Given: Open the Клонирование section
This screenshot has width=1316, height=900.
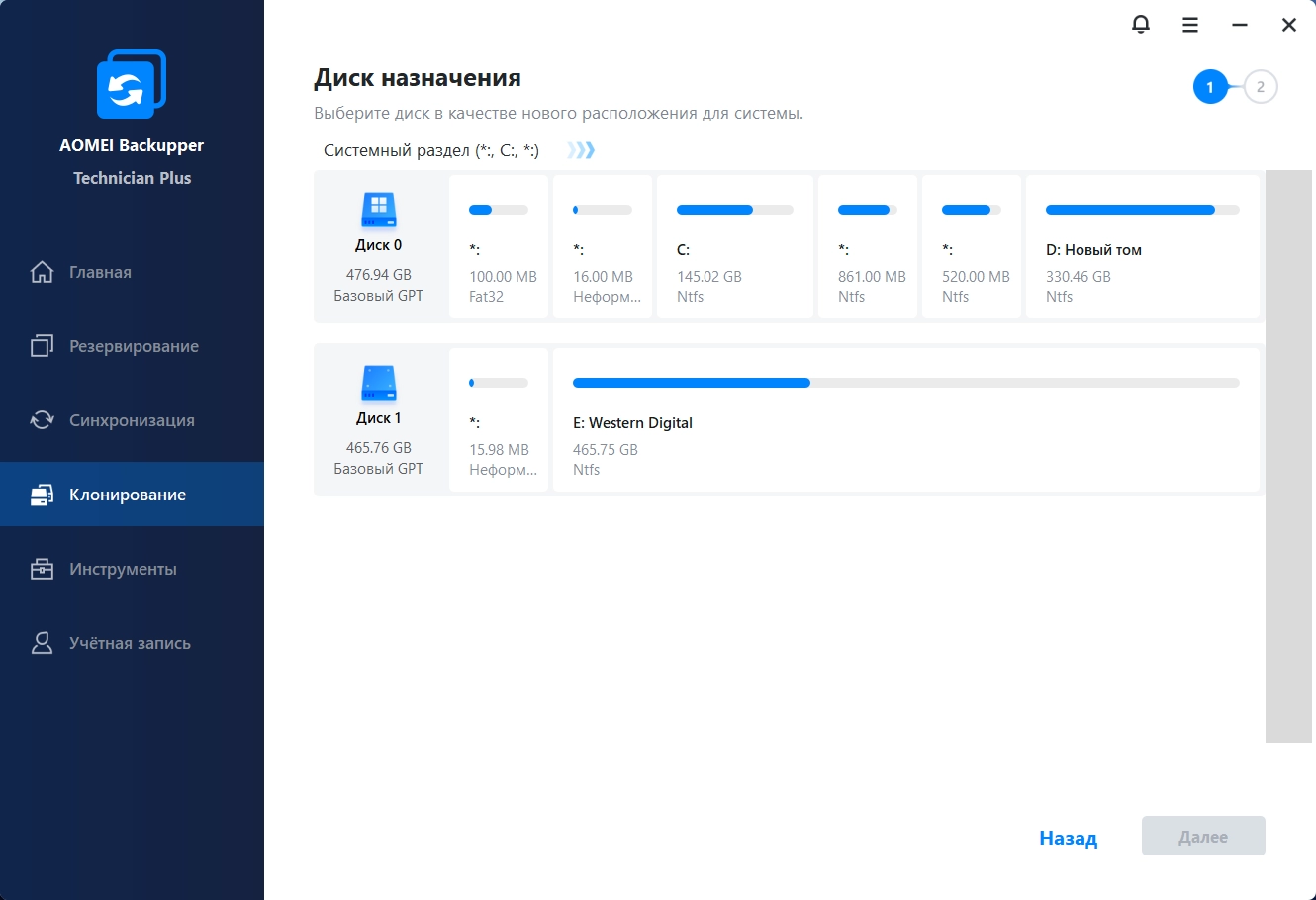Looking at the screenshot, I should 132,495.
